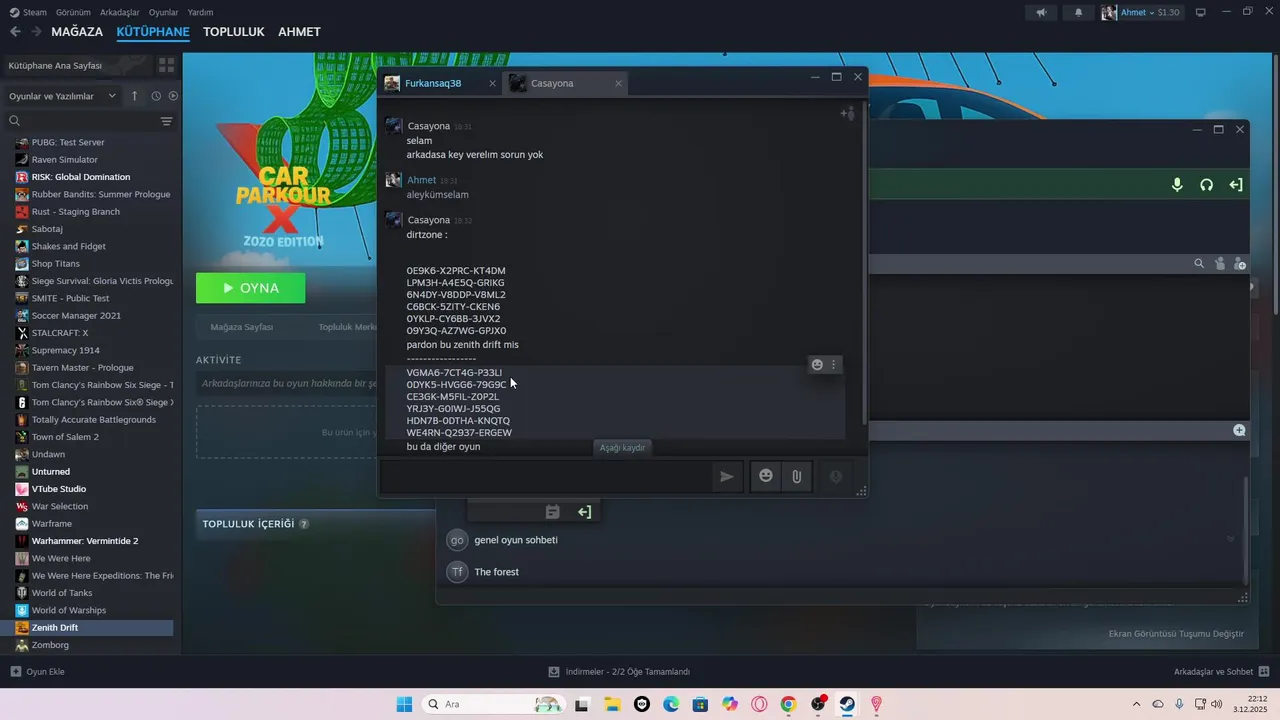Toggle headphones deafen in green voice bar
The image size is (1280, 720).
click(x=1207, y=185)
